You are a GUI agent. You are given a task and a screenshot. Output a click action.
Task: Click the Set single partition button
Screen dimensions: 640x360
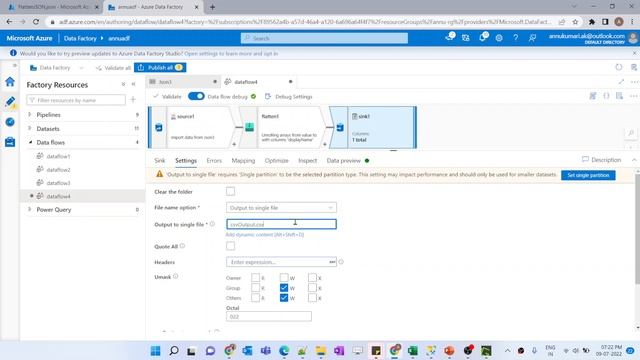[588, 175]
